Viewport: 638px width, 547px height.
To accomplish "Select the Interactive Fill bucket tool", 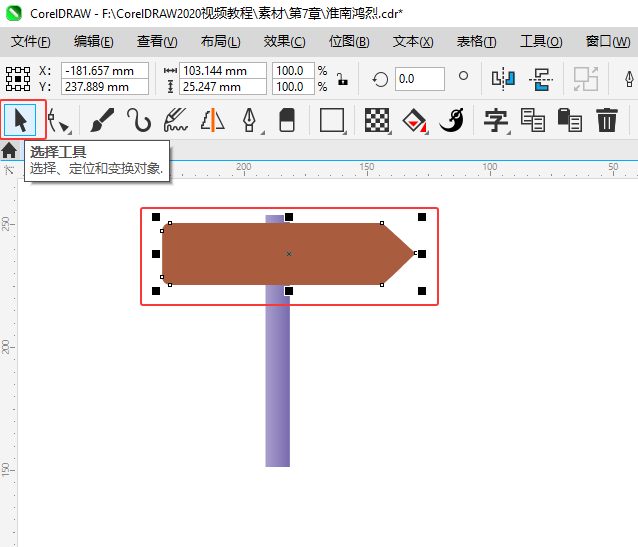I will pos(414,120).
